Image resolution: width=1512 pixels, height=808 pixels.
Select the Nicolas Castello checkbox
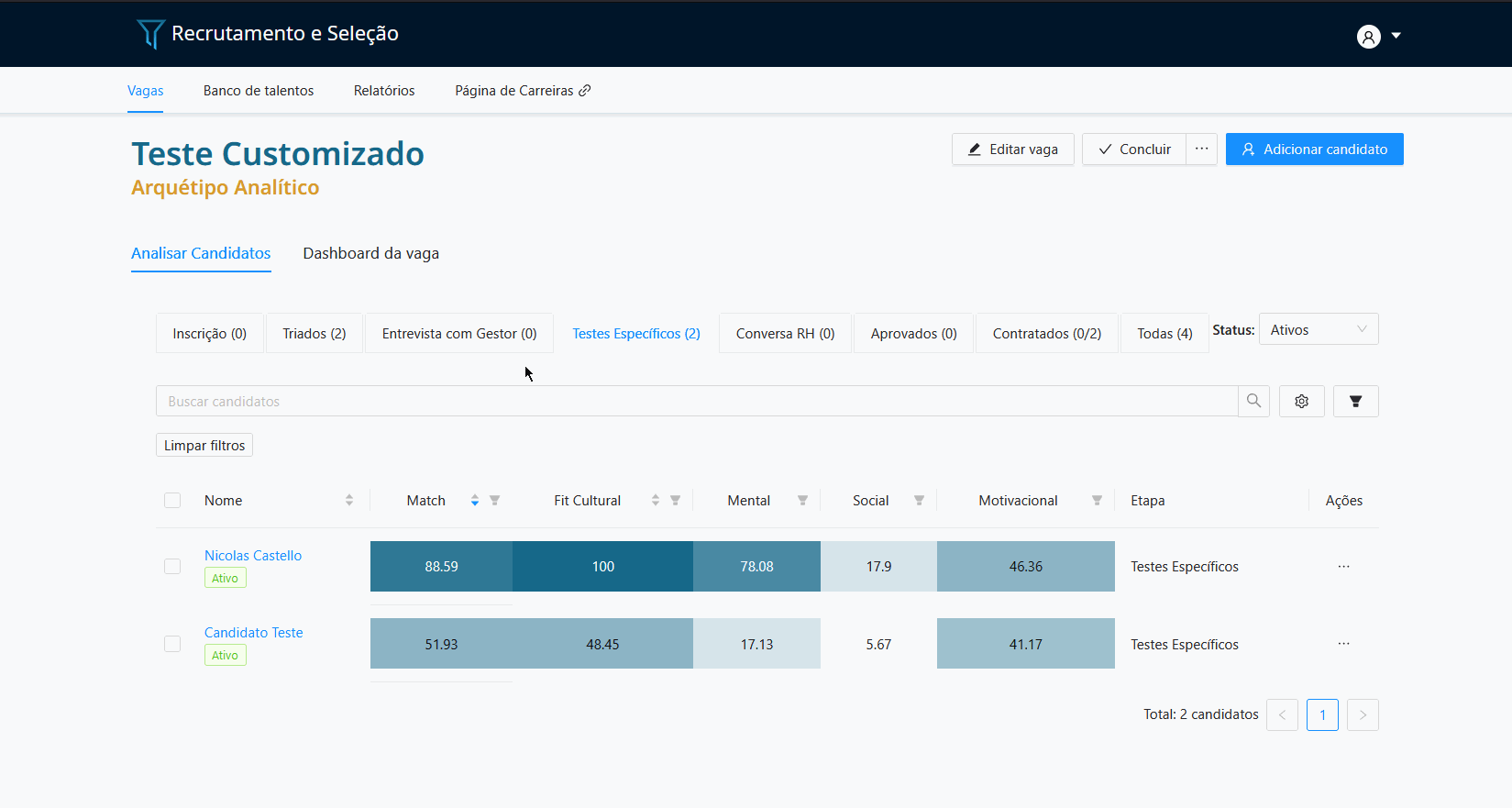coord(172,567)
